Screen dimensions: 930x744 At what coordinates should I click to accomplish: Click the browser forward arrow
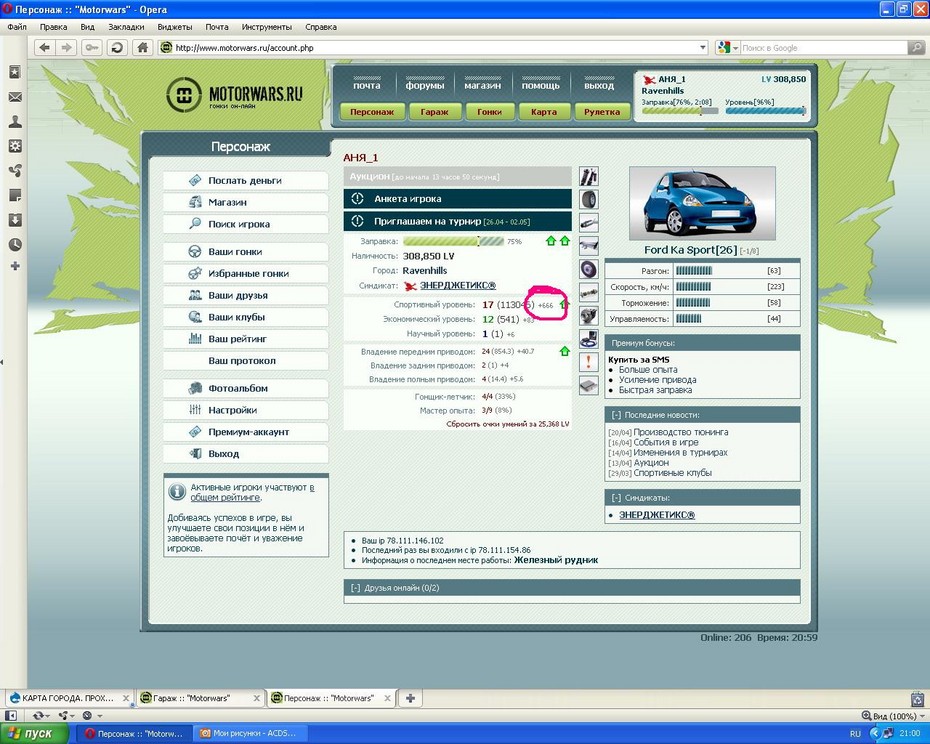[66, 47]
